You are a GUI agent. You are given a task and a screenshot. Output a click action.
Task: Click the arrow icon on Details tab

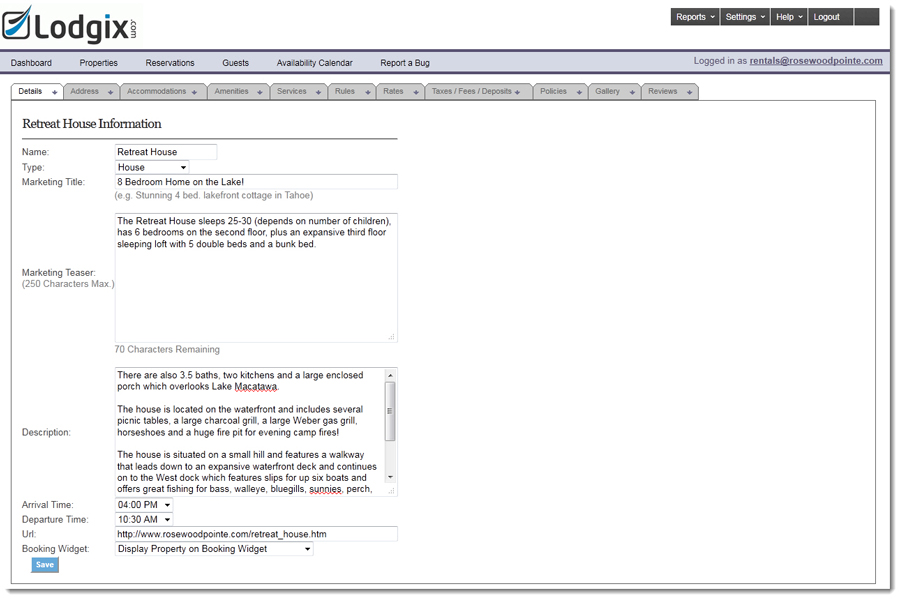click(x=55, y=92)
